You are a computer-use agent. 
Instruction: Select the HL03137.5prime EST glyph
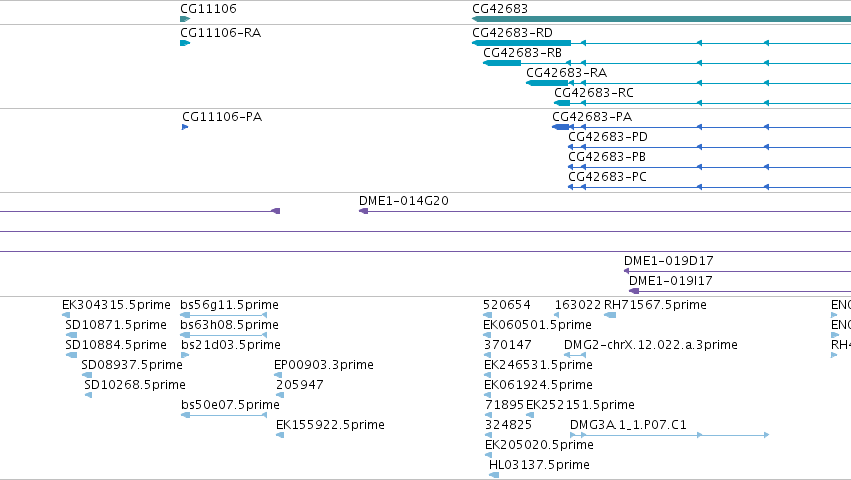pyautogui.click(x=494, y=475)
